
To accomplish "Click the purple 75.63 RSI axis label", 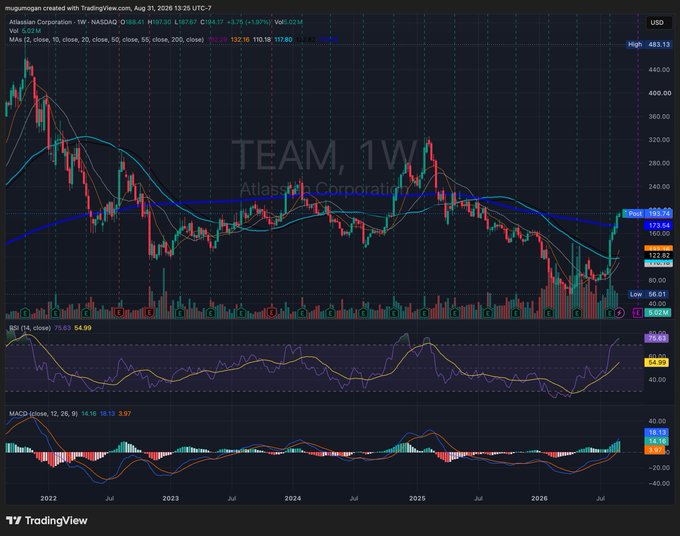I will [657, 338].
